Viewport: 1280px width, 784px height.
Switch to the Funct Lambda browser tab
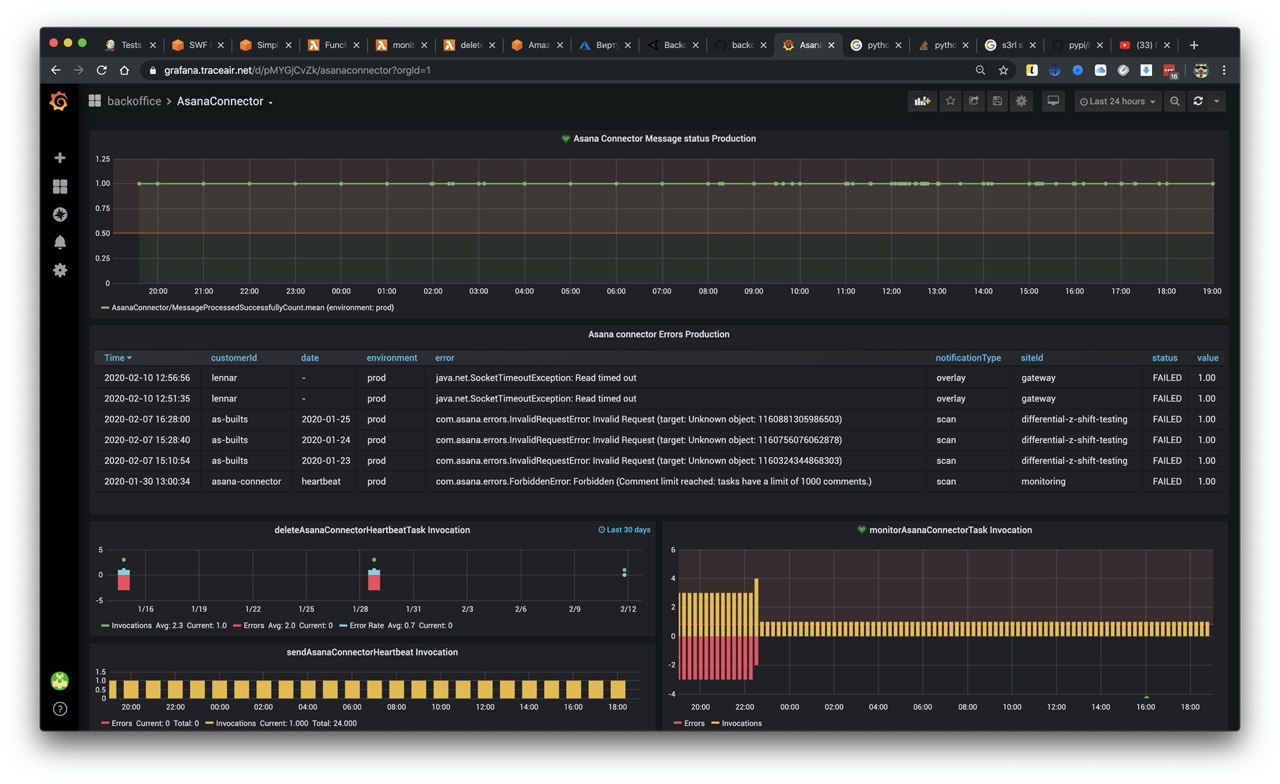pos(334,45)
